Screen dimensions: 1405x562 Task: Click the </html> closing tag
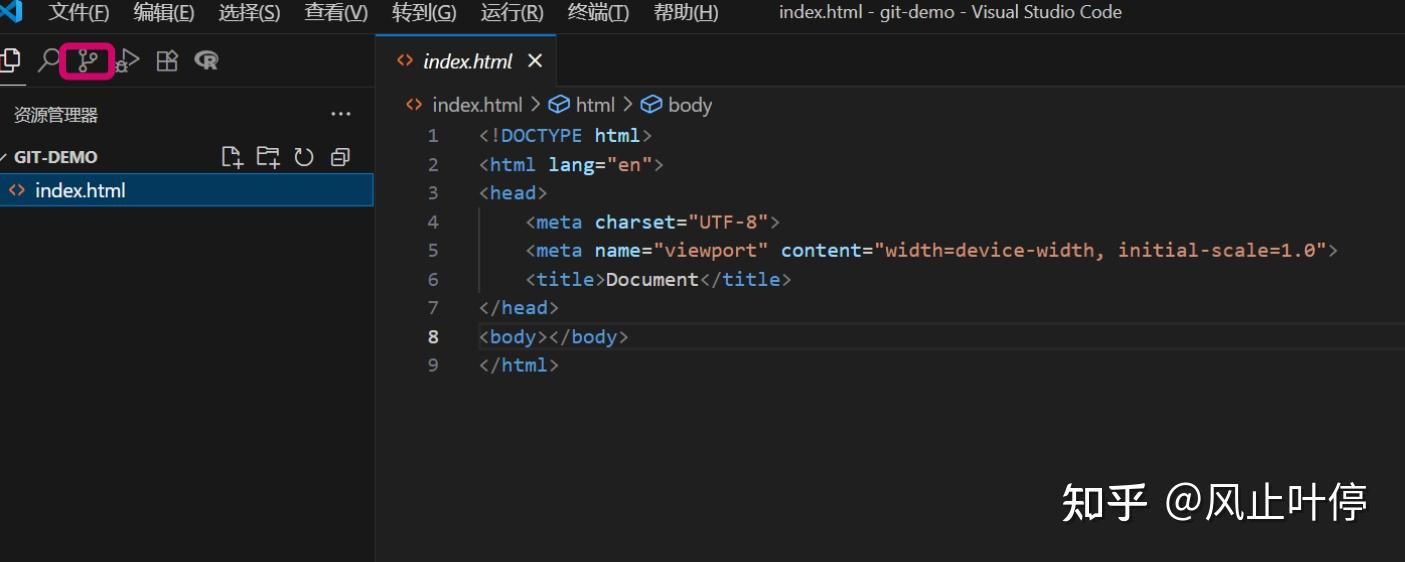[519, 366]
